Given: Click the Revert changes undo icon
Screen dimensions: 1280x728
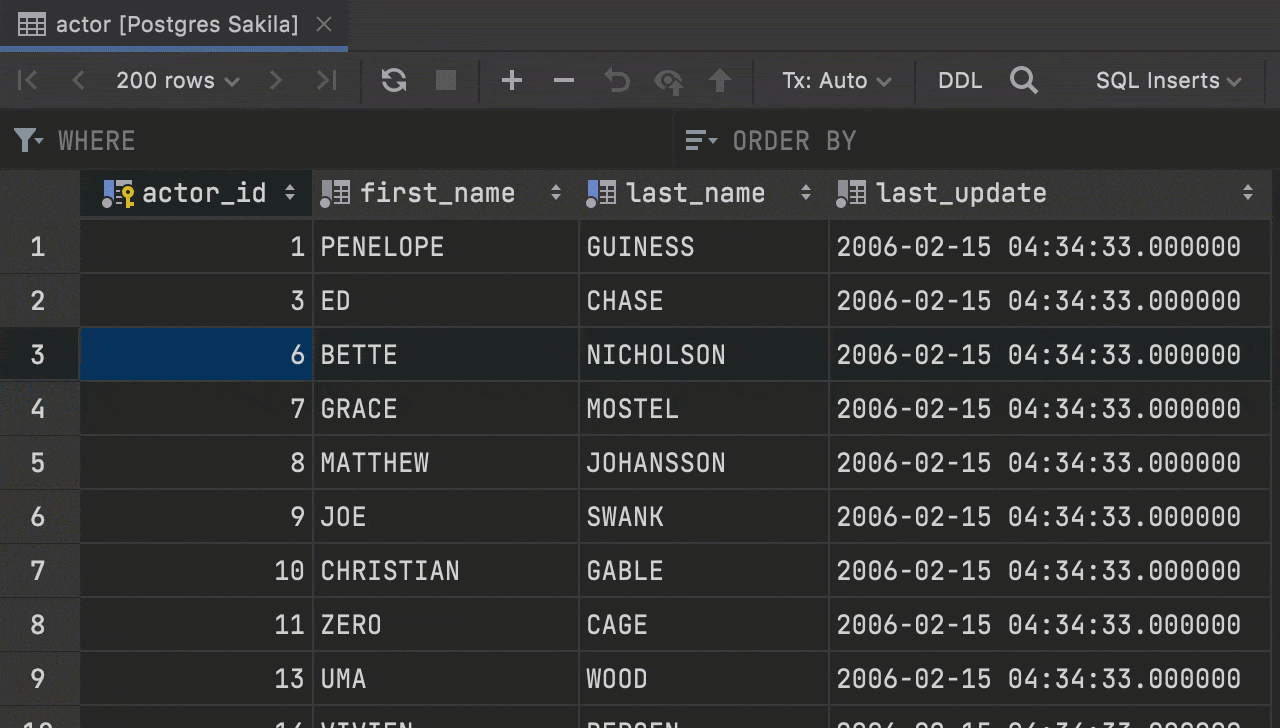Looking at the screenshot, I should [x=617, y=81].
